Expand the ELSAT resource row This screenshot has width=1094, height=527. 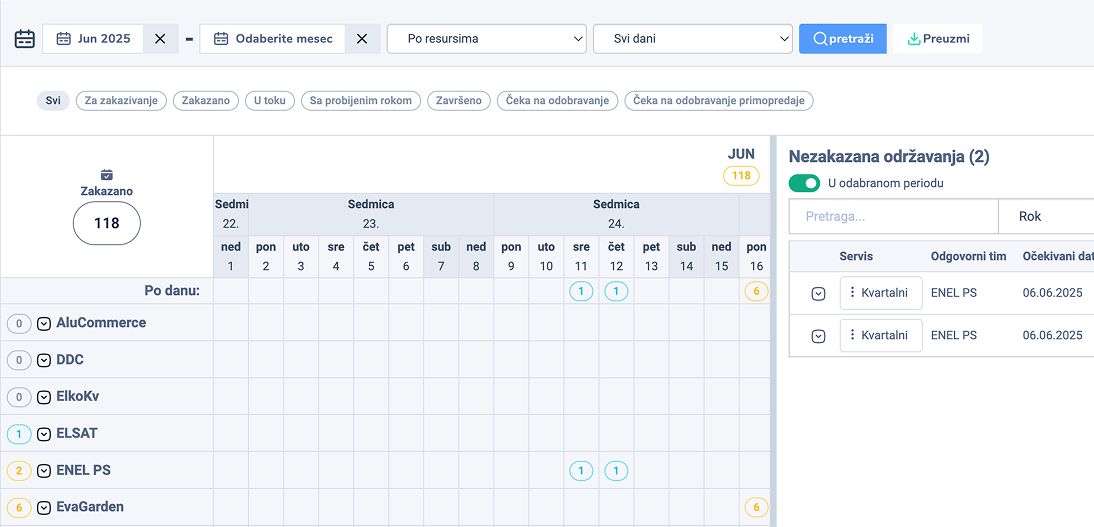pyautogui.click(x=44, y=433)
